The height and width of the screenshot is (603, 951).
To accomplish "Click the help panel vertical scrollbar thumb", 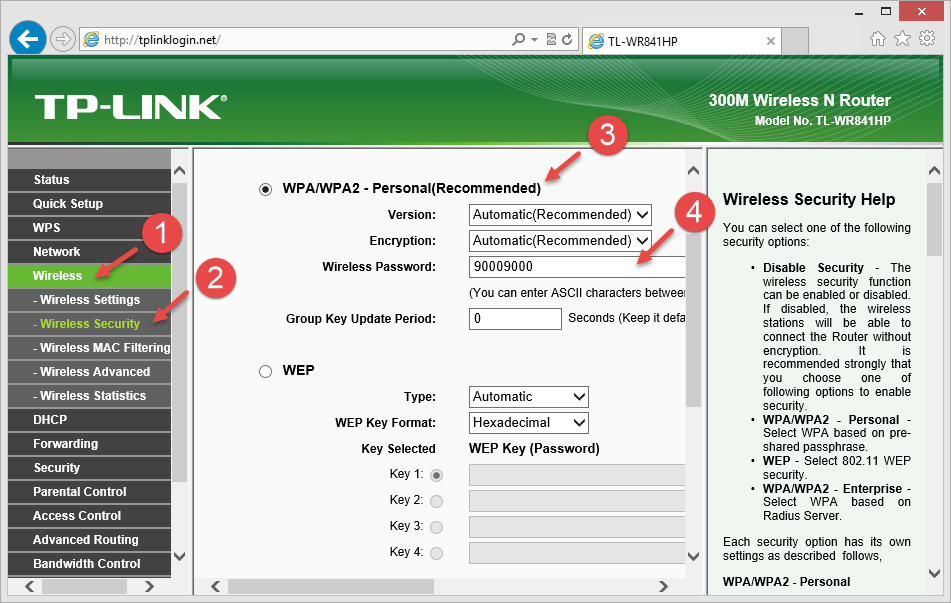I will click(935, 220).
